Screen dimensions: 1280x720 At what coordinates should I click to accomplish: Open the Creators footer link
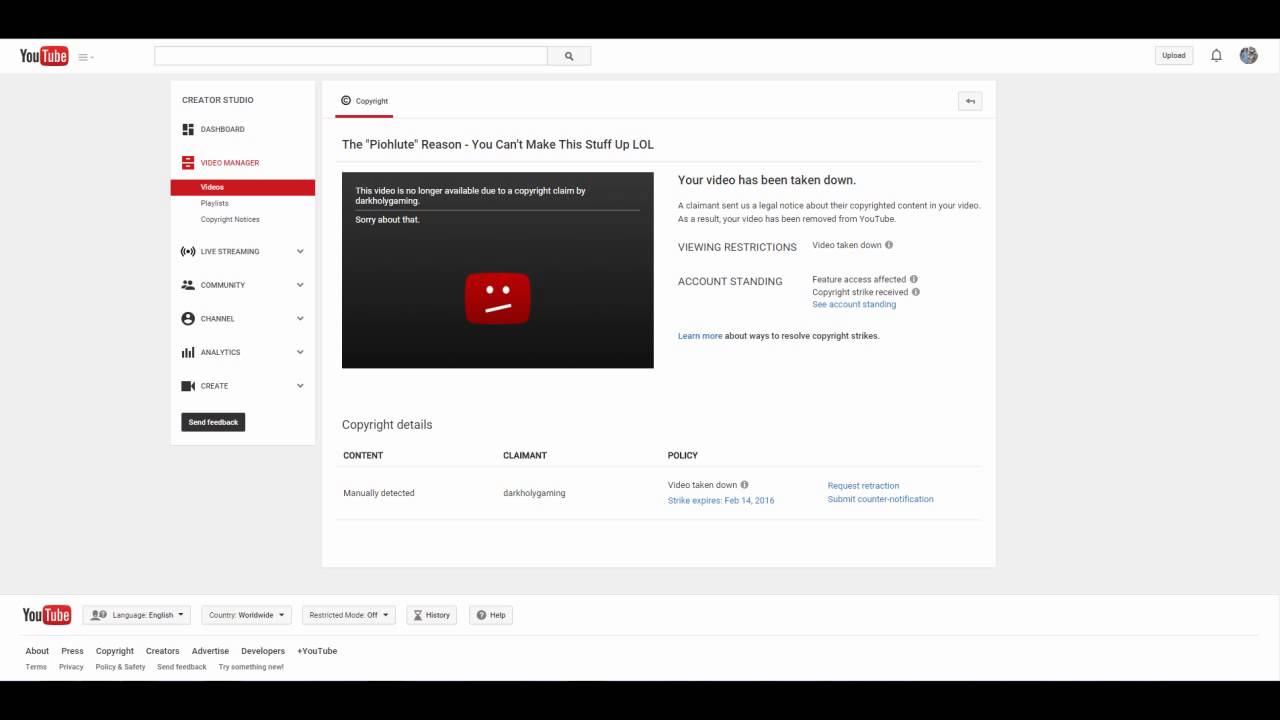click(x=163, y=651)
